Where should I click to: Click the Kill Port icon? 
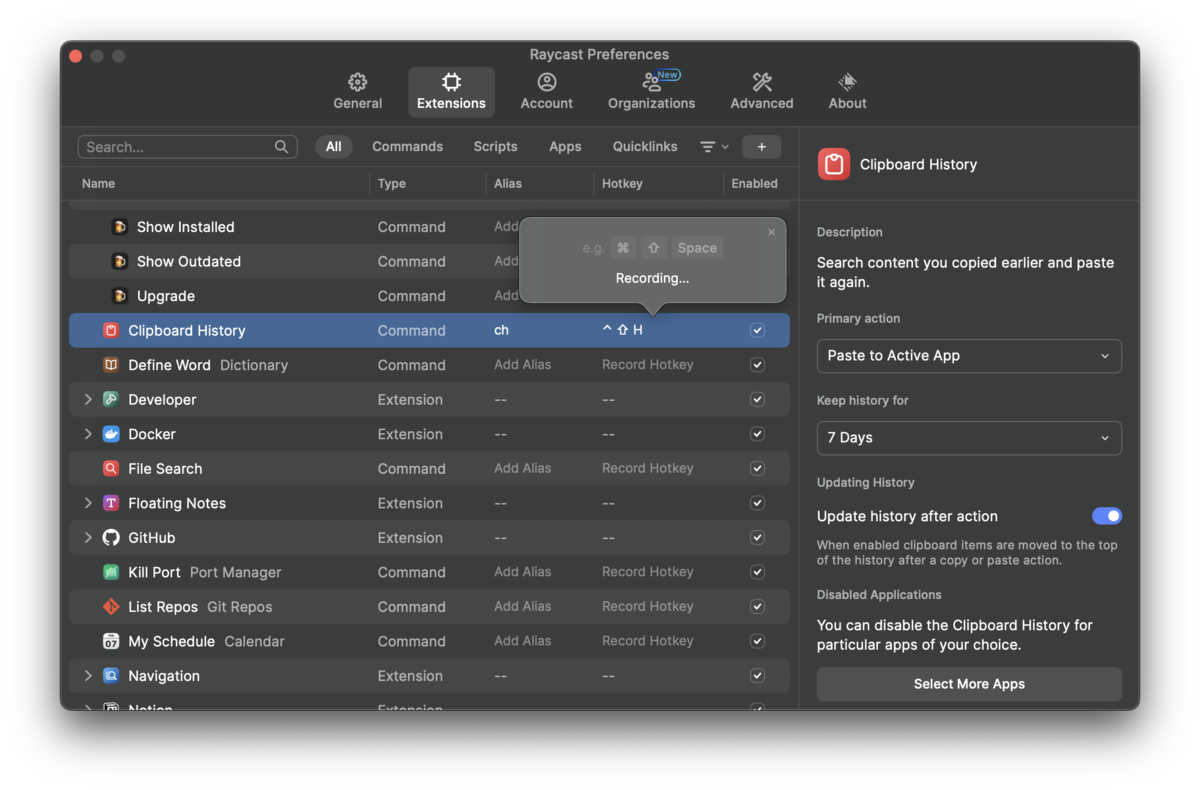coord(111,572)
